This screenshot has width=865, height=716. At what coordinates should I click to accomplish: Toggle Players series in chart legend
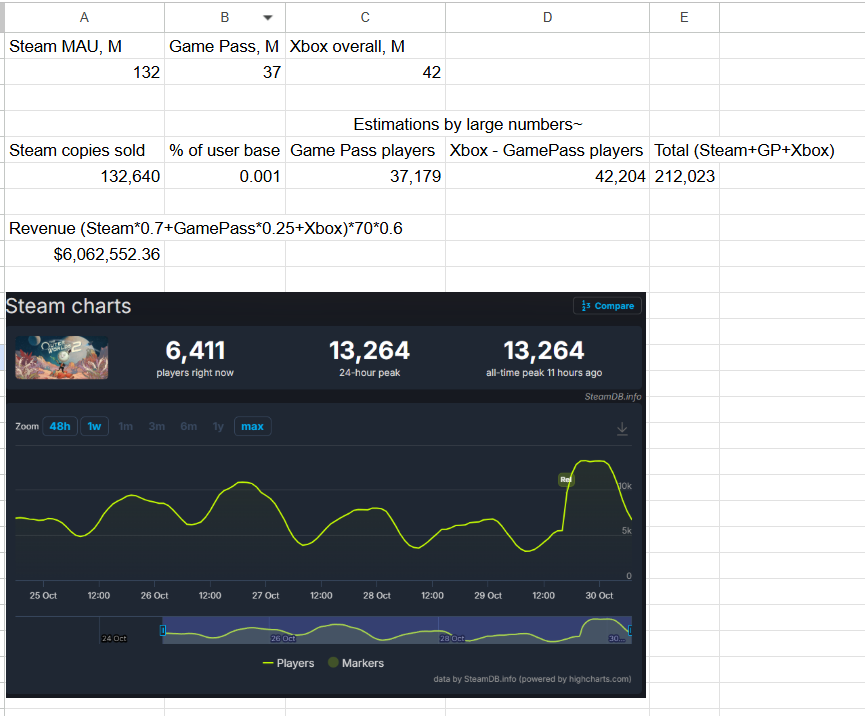click(x=289, y=663)
